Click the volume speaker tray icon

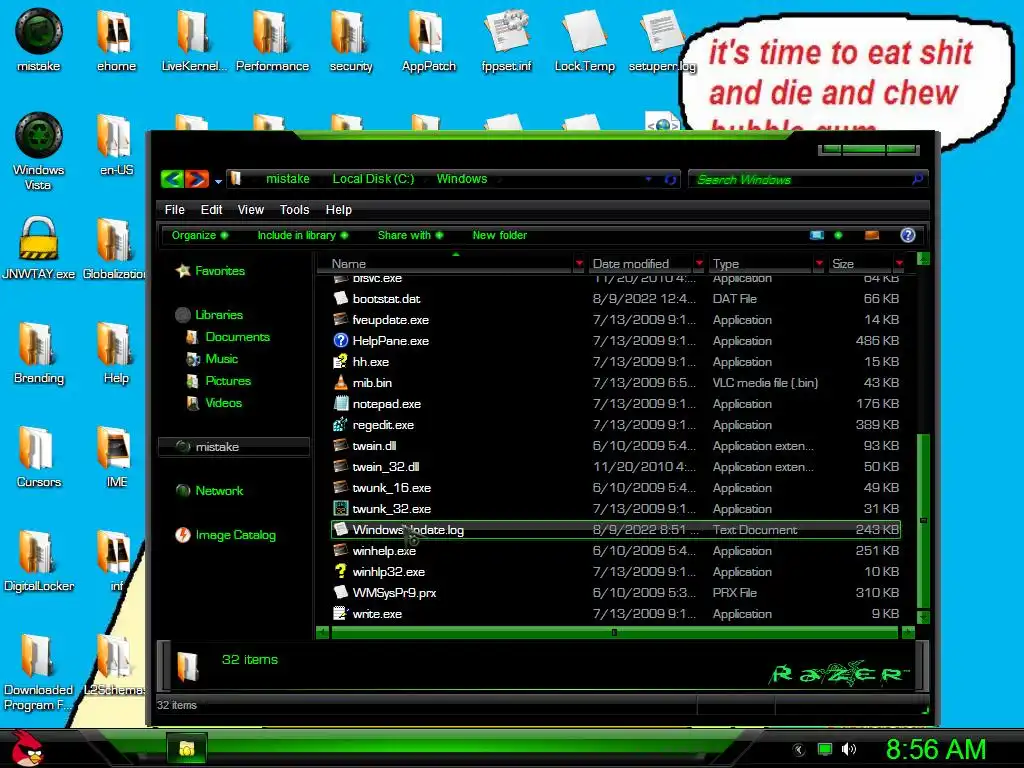point(849,749)
